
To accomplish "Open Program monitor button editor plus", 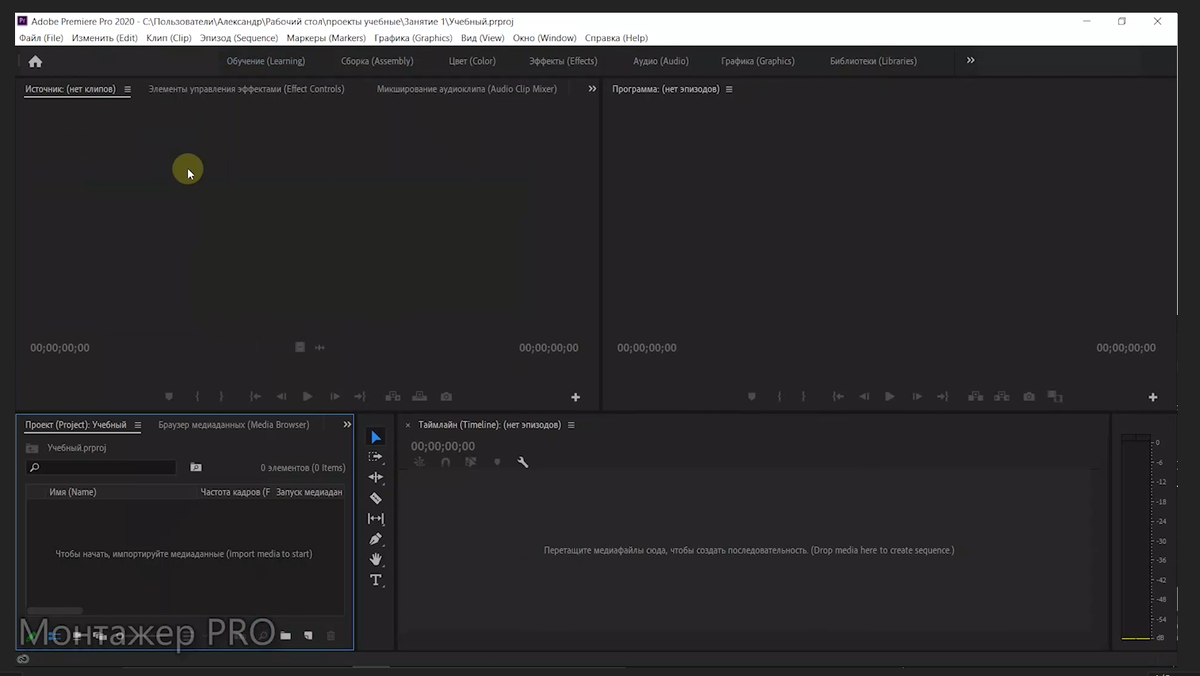I will click(1153, 397).
